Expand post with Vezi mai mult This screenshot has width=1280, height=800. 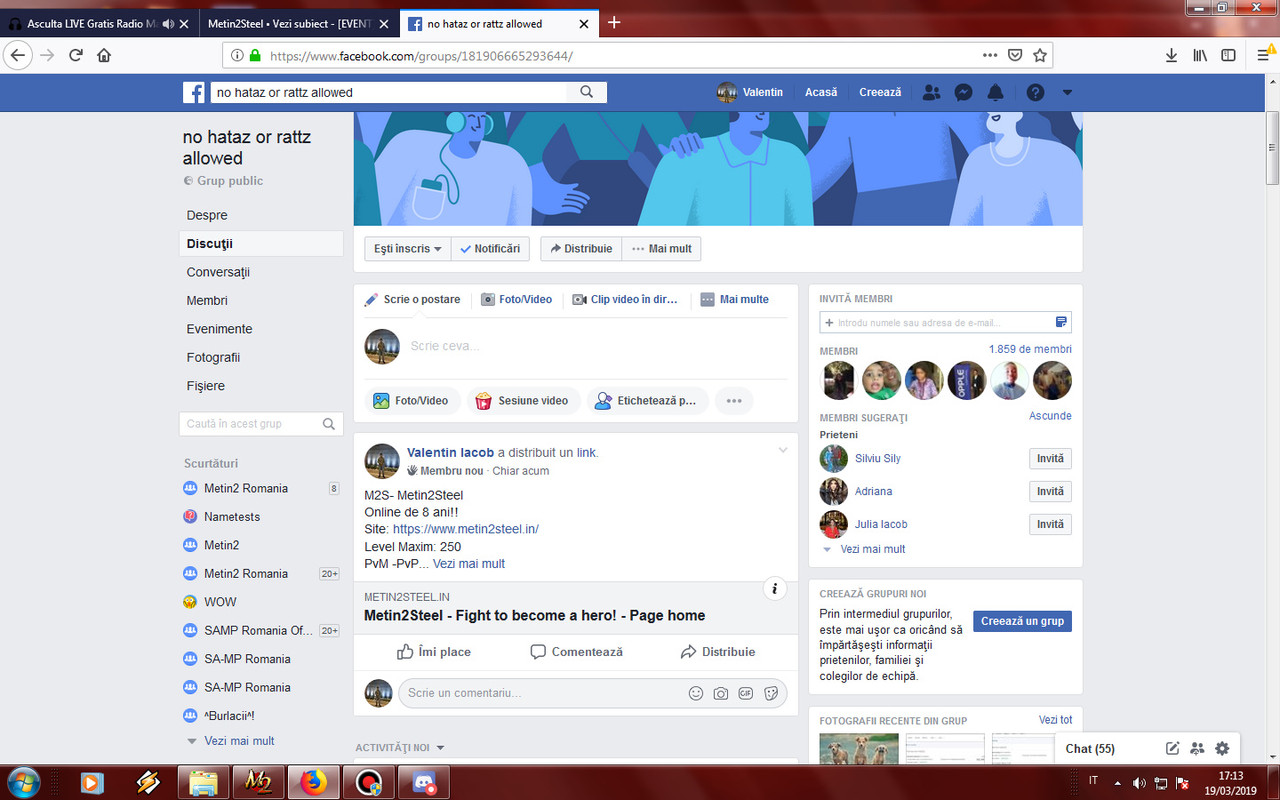[469, 564]
